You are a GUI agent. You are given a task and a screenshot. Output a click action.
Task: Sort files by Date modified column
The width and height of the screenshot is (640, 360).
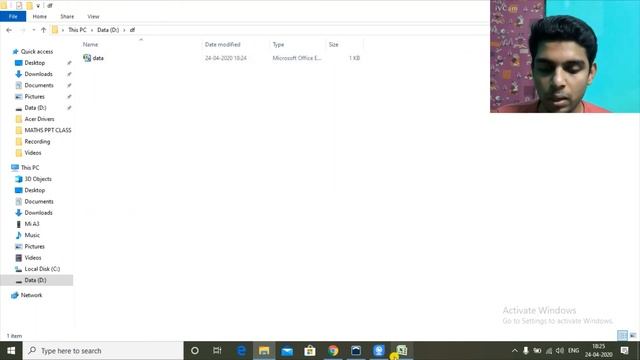tap(222, 44)
